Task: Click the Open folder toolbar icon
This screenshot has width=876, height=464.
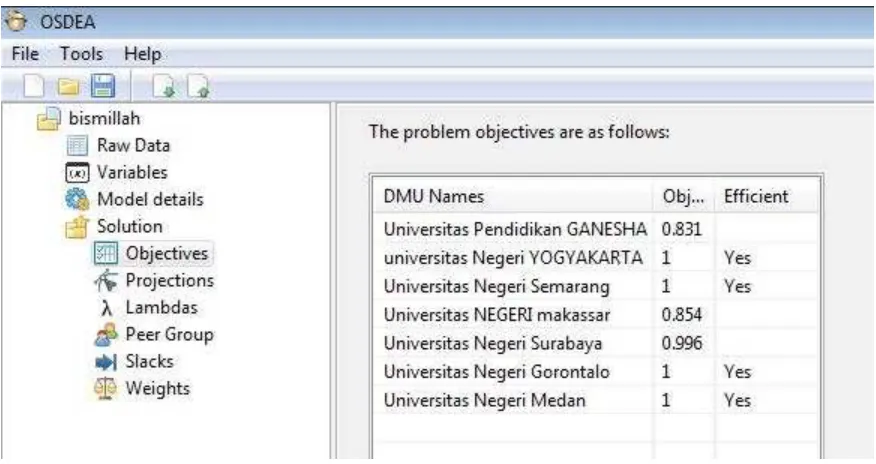Action: point(69,87)
